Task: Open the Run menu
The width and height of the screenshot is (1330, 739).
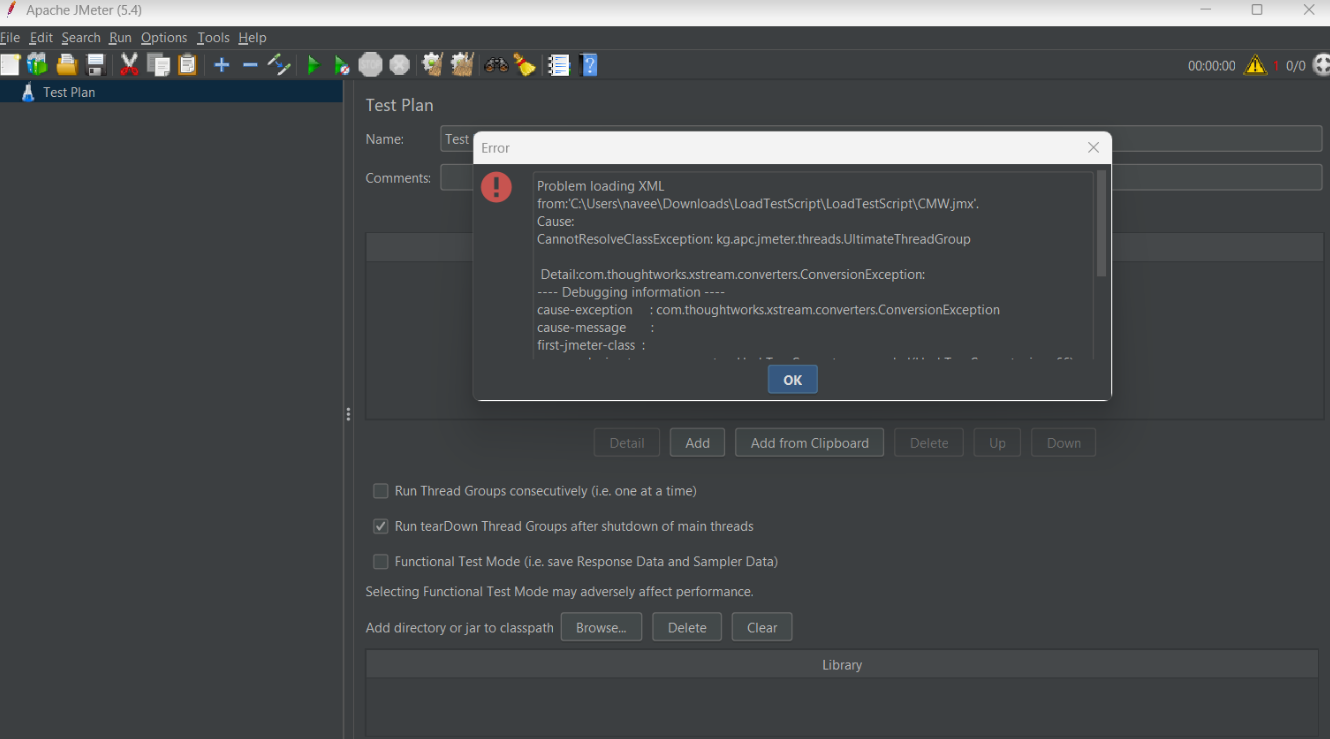Action: pyautogui.click(x=120, y=37)
